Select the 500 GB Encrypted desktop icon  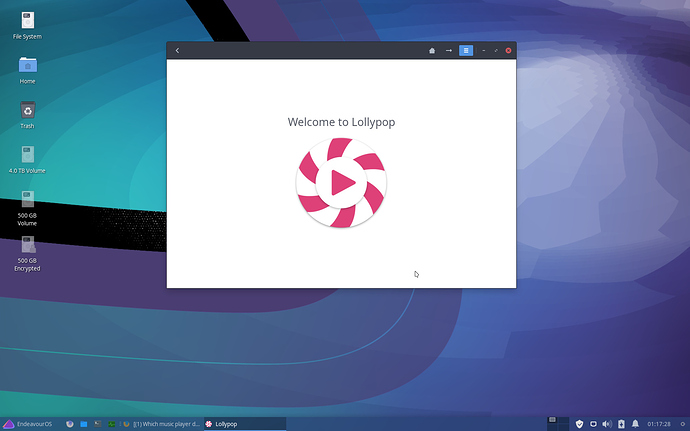coord(27,254)
